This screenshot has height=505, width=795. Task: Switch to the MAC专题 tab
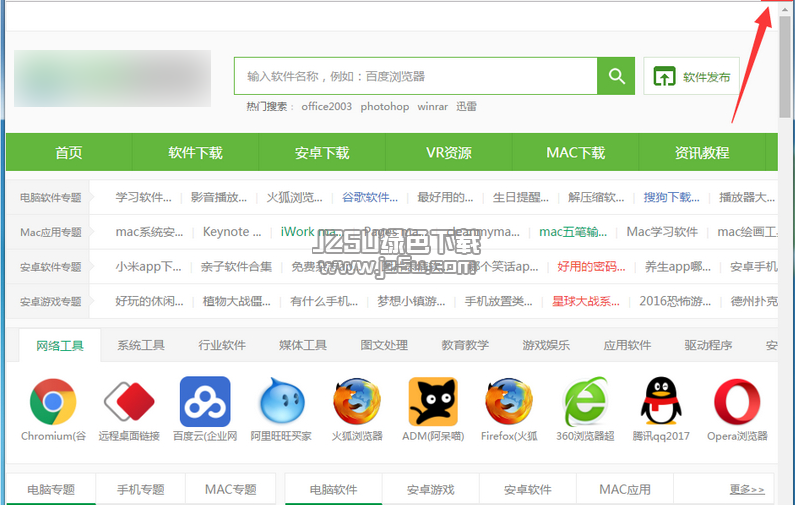coord(231,489)
